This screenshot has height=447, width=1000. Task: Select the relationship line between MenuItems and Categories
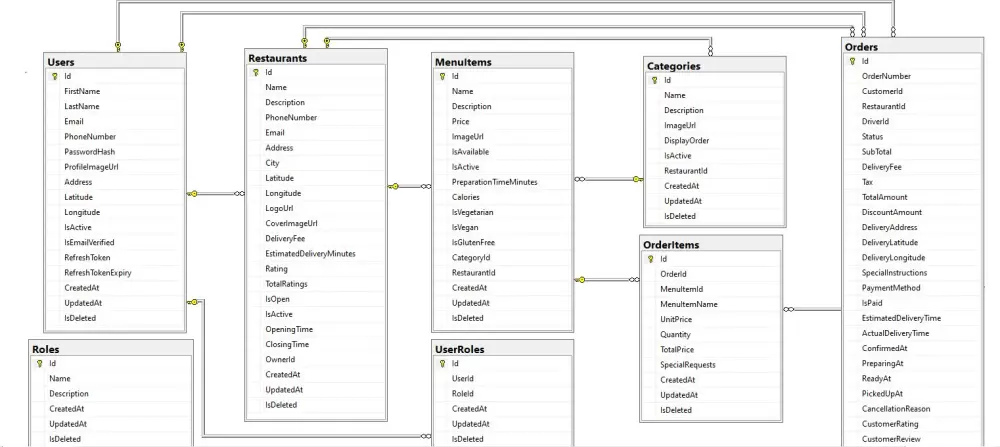point(608,179)
